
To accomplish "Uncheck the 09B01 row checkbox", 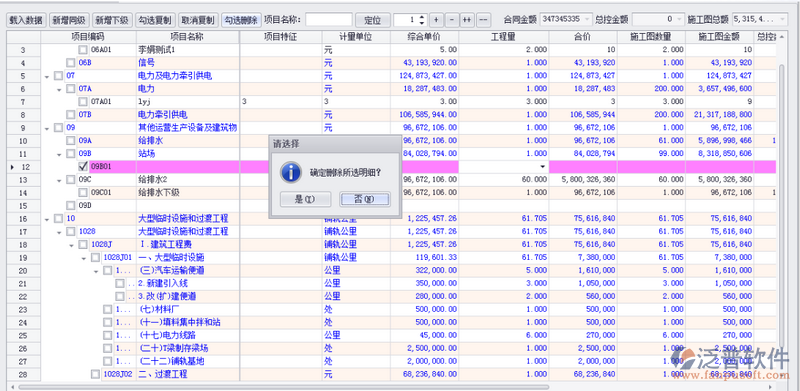I will pyautogui.click(x=84, y=166).
